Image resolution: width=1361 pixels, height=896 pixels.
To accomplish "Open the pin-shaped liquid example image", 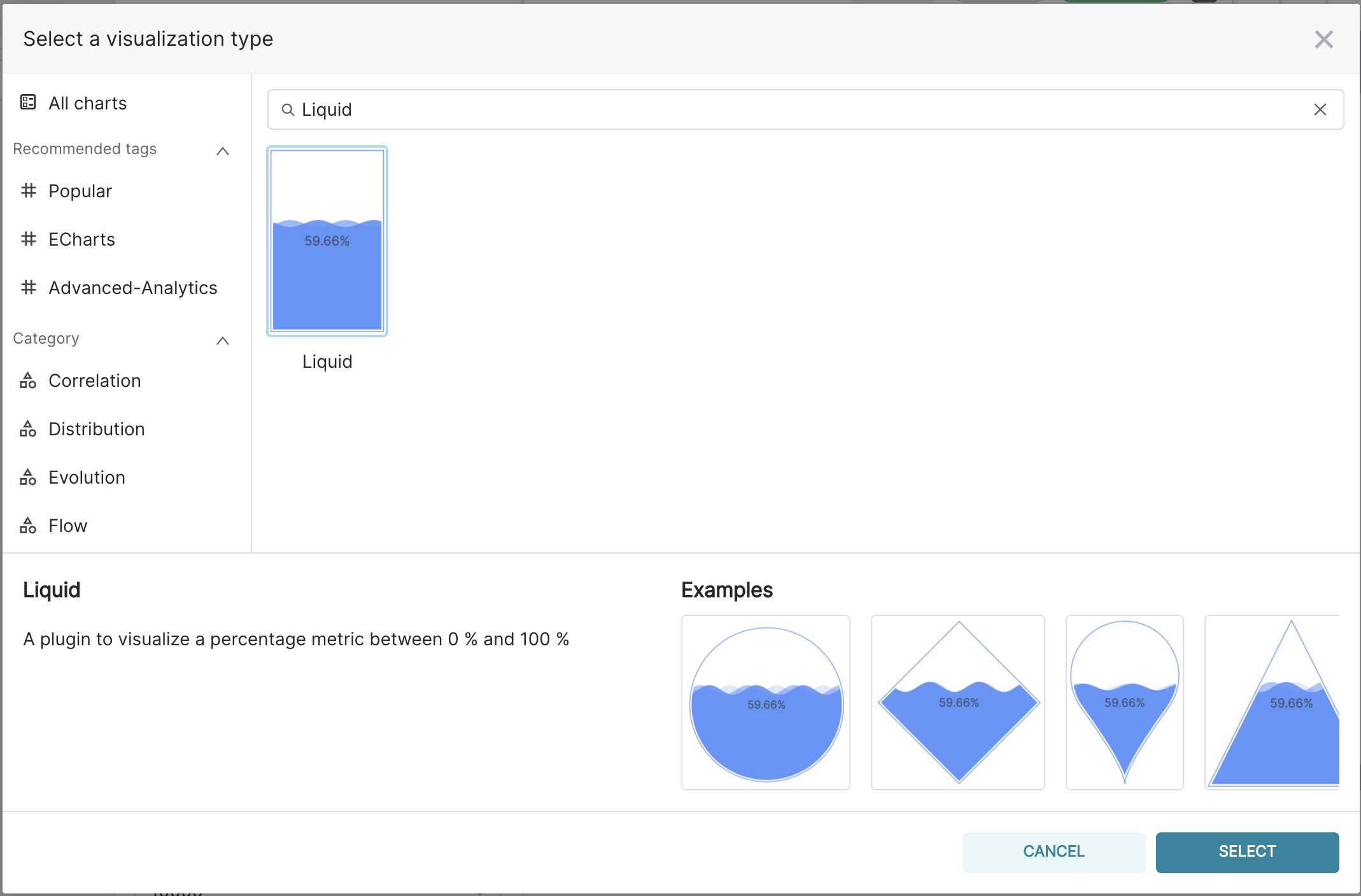I will pyautogui.click(x=1124, y=703).
